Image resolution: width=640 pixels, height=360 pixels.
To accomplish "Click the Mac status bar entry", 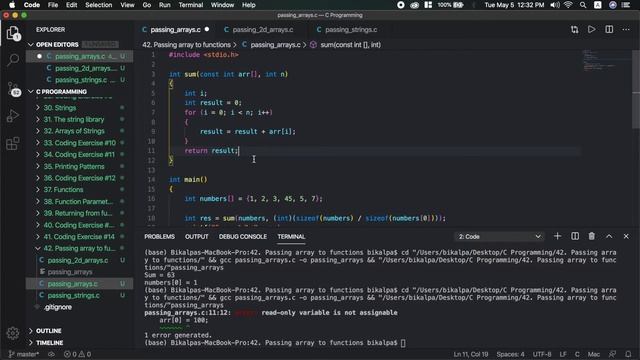I will (x=594, y=354).
